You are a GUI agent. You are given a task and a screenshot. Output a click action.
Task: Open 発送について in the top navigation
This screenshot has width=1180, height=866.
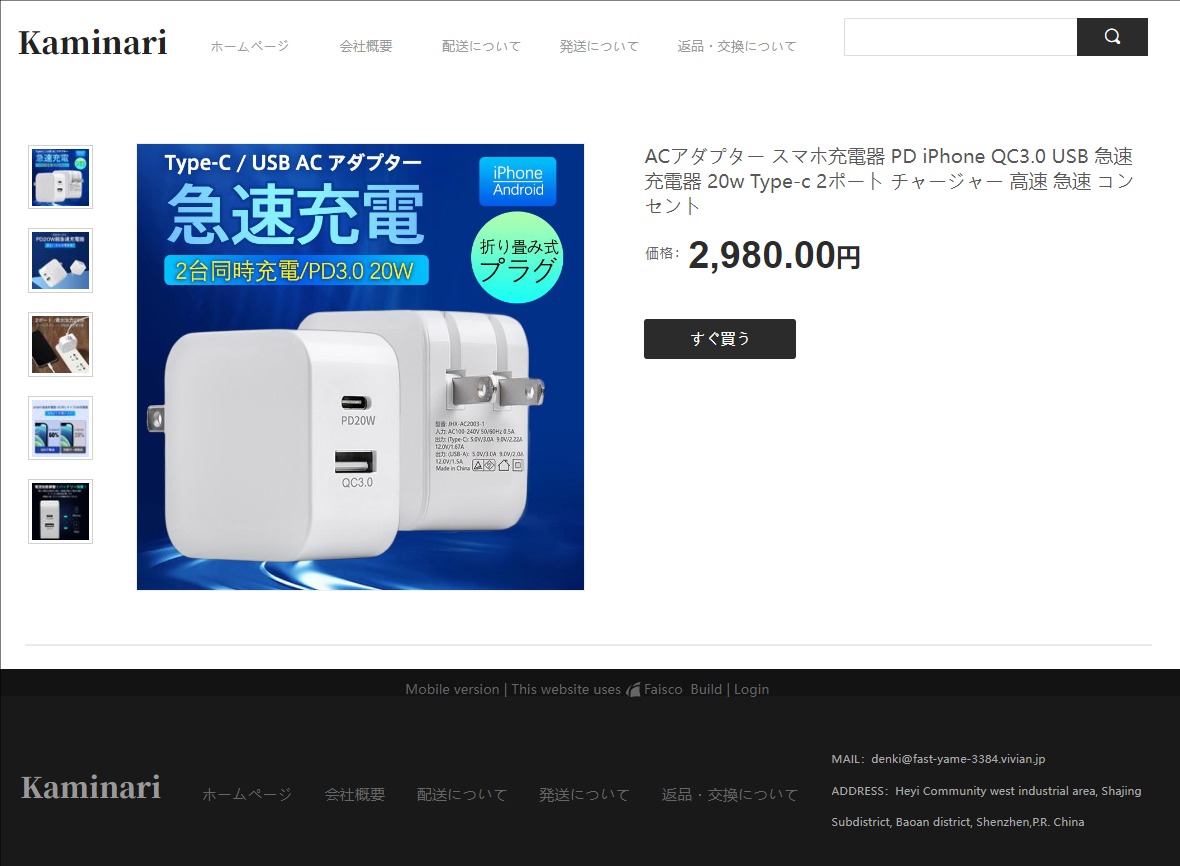(x=599, y=47)
